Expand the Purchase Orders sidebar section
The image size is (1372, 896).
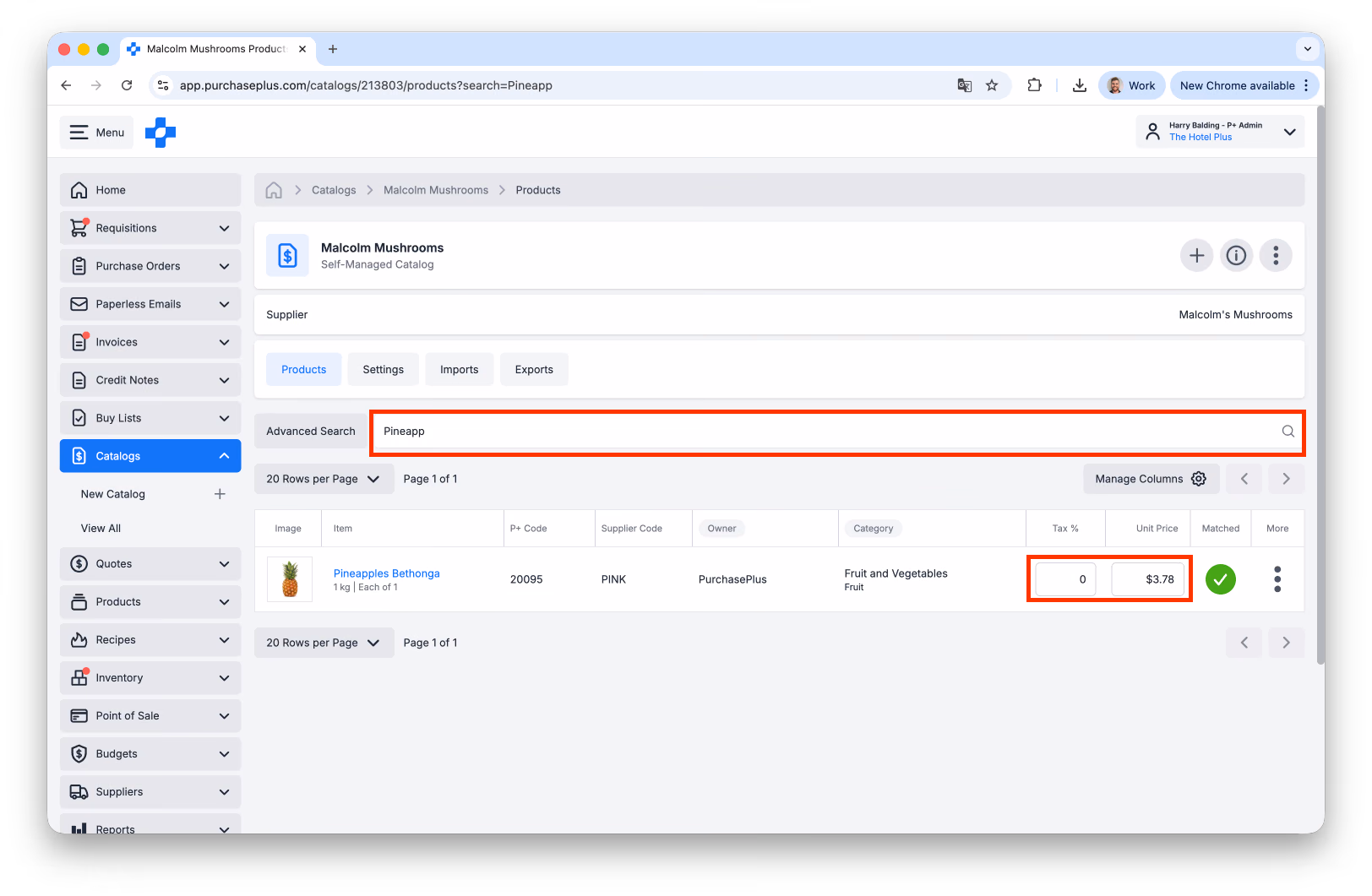click(x=150, y=266)
